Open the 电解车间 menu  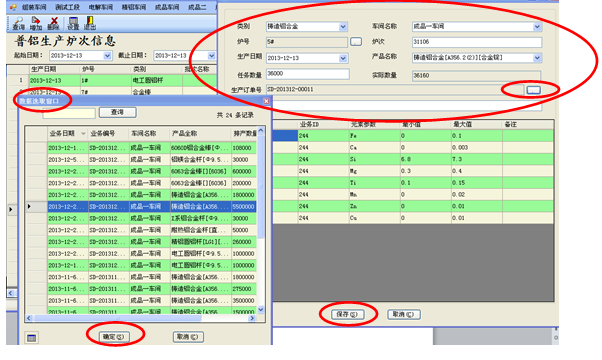pyautogui.click(x=101, y=7)
